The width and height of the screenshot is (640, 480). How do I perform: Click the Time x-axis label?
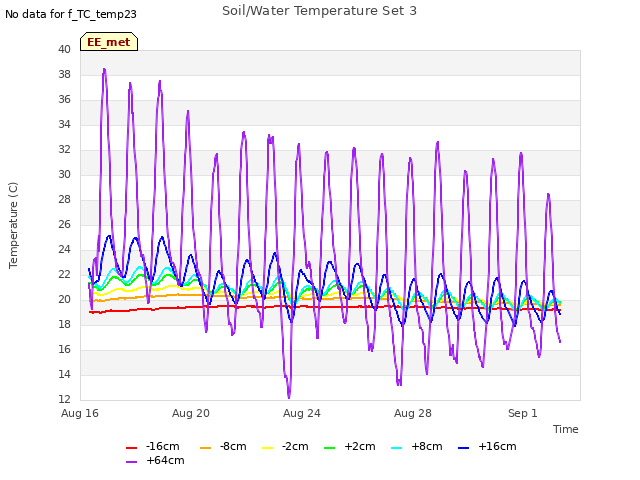point(565,429)
